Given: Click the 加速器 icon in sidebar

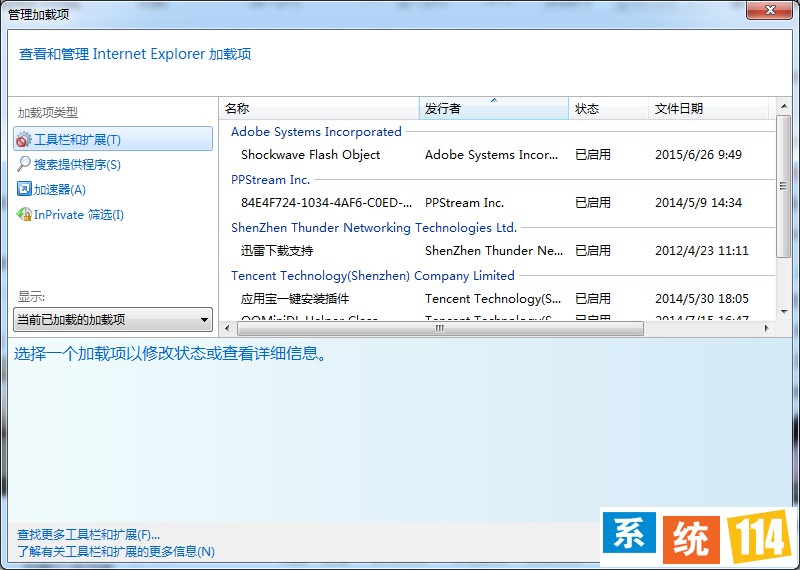Looking at the screenshot, I should pos(24,189).
